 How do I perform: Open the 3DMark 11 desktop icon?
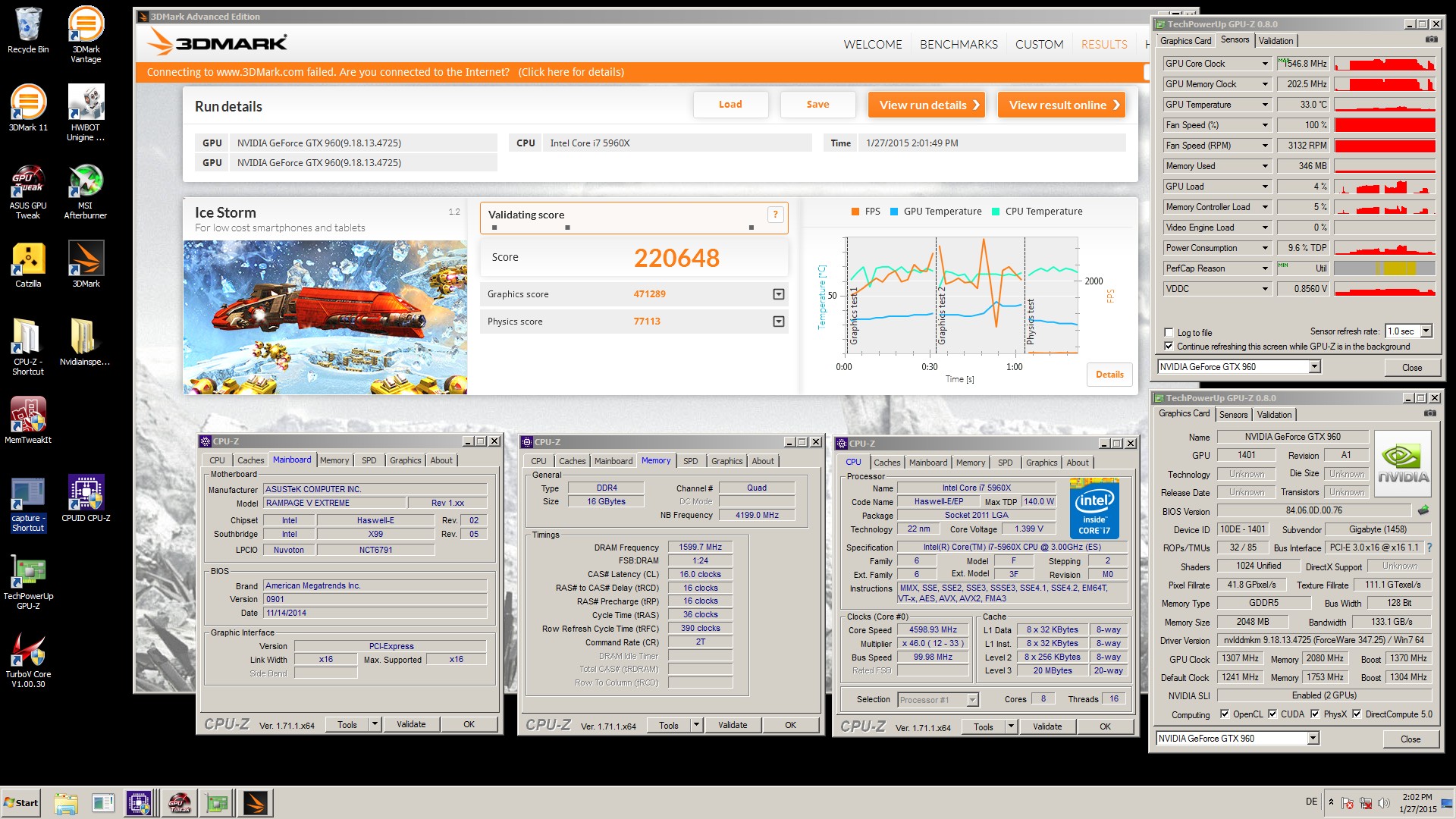tap(28, 108)
